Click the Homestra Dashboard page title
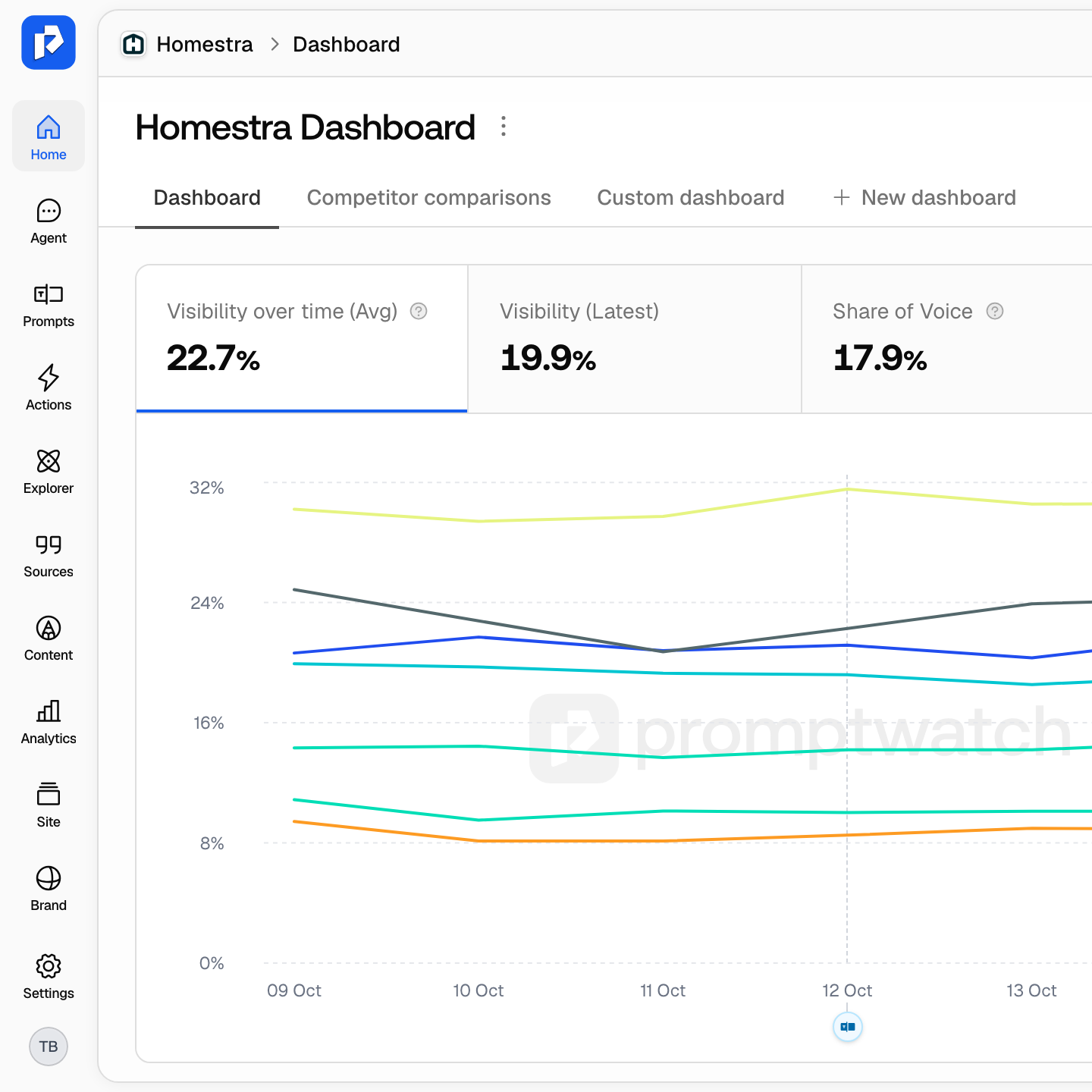1092x1092 pixels. pos(306,127)
